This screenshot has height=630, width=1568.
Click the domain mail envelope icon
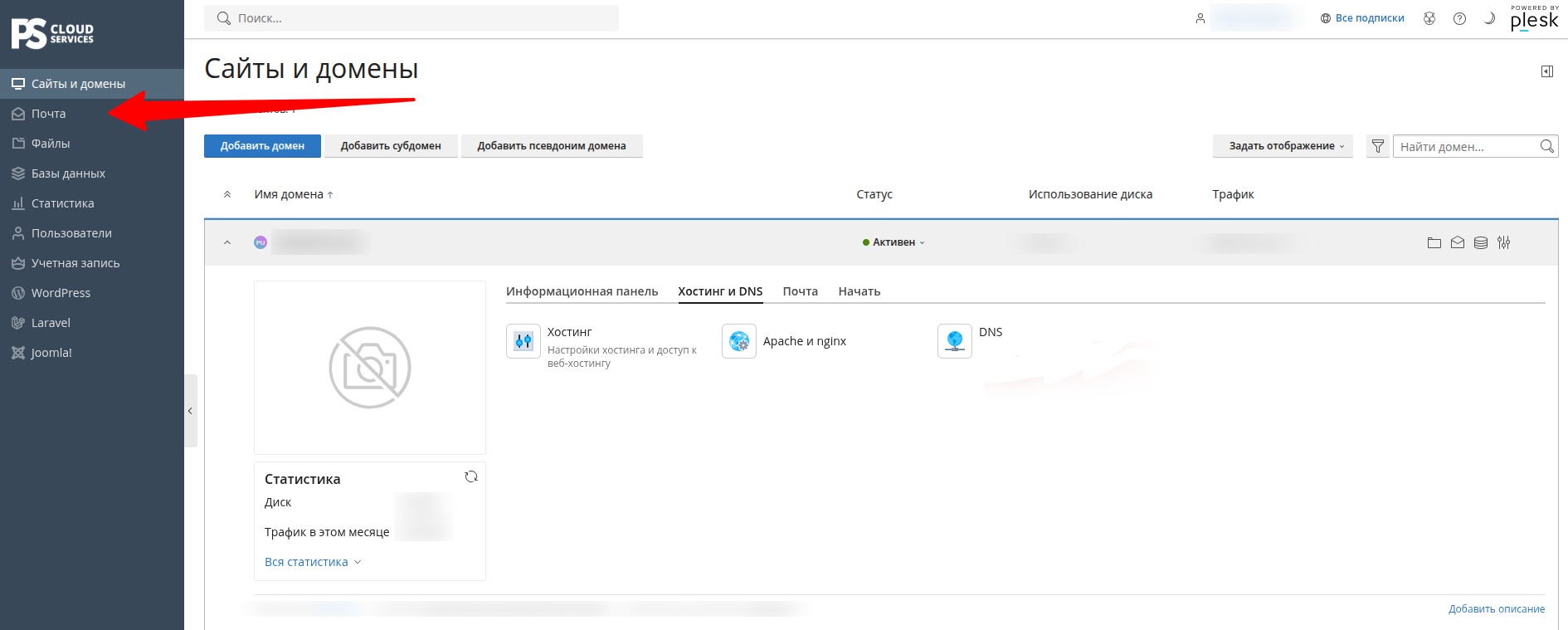(x=1458, y=242)
